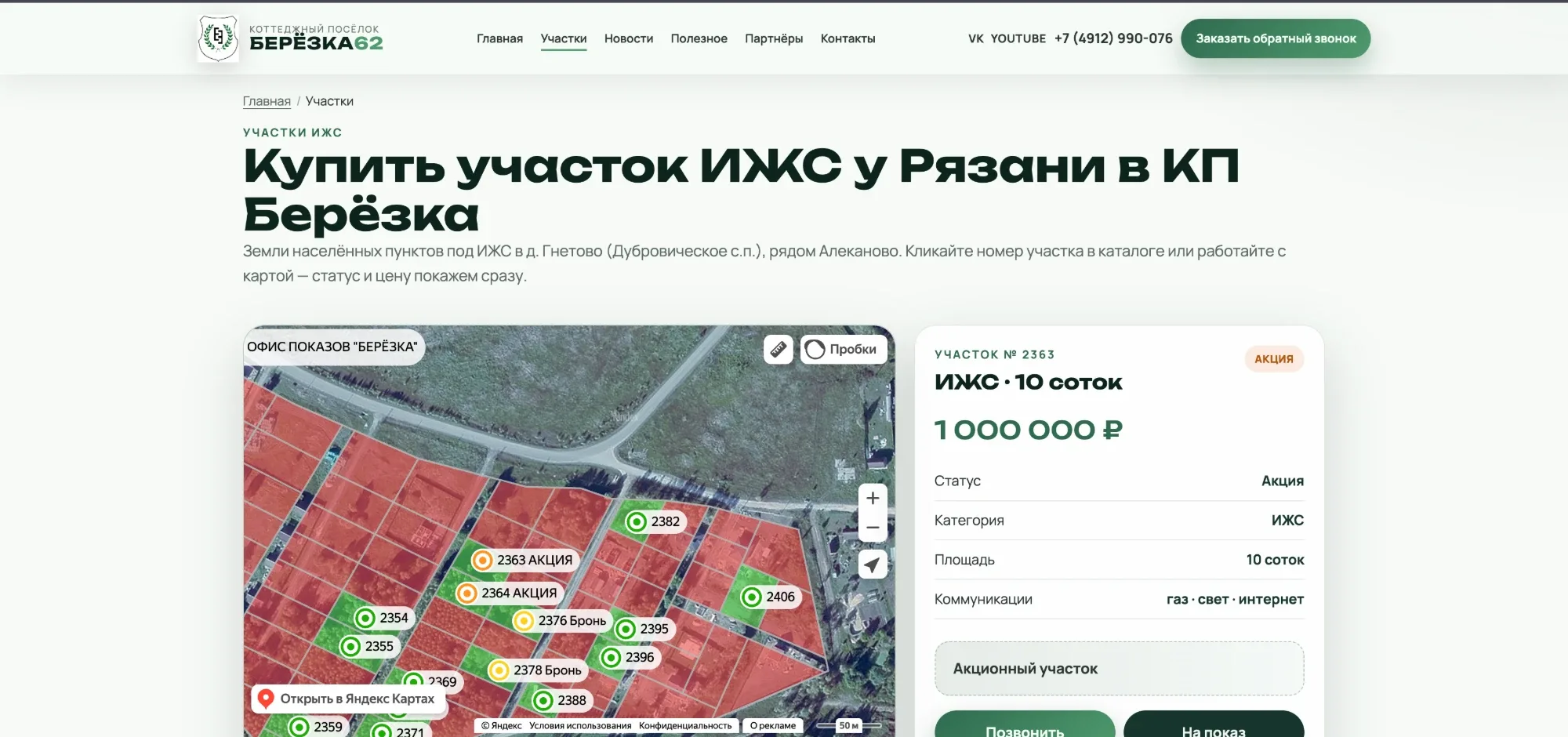Click Открыть в Яндекс Картах button
The width and height of the screenshot is (1568, 737).
point(348,699)
